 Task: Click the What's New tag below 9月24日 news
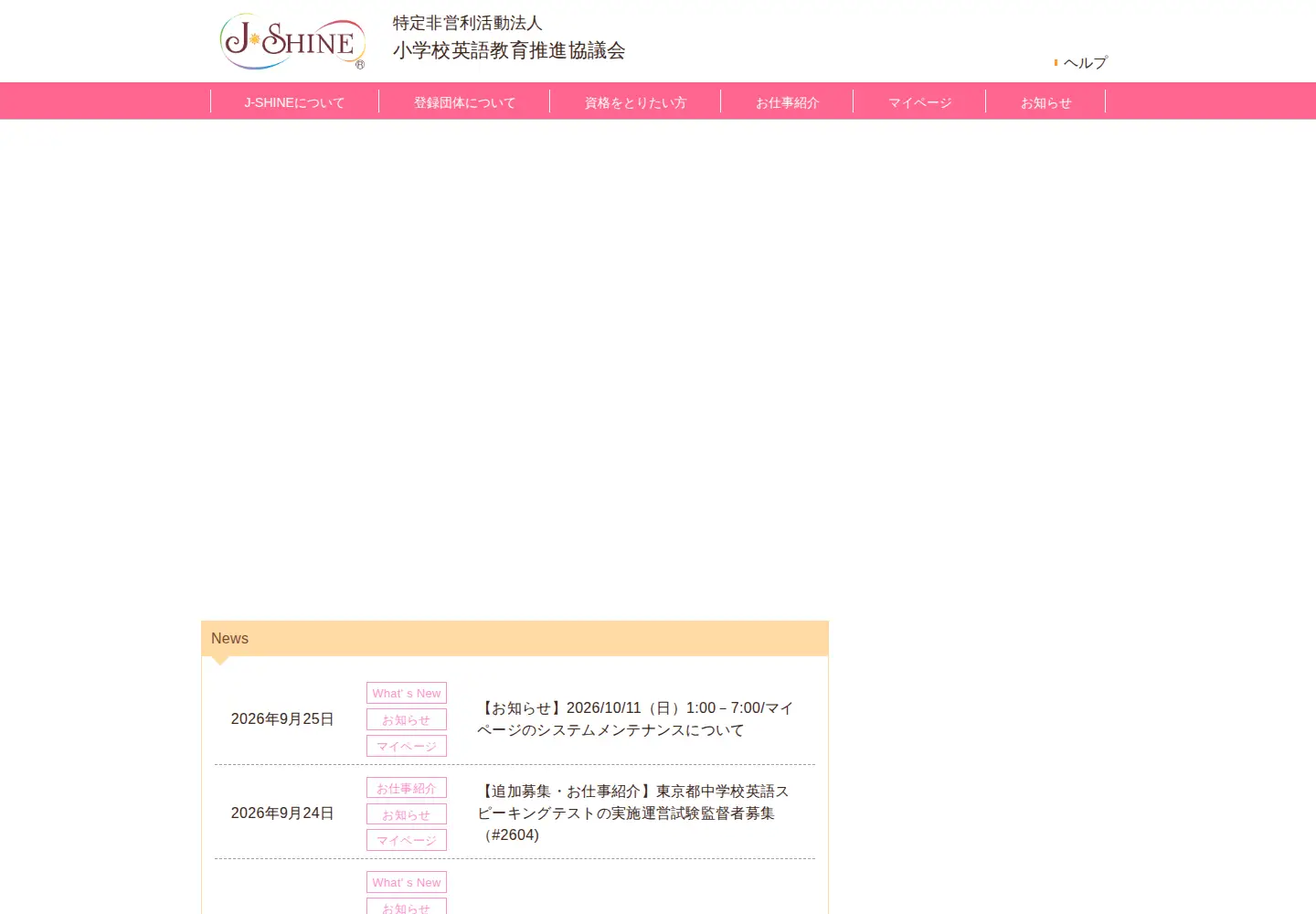pyautogui.click(x=407, y=882)
